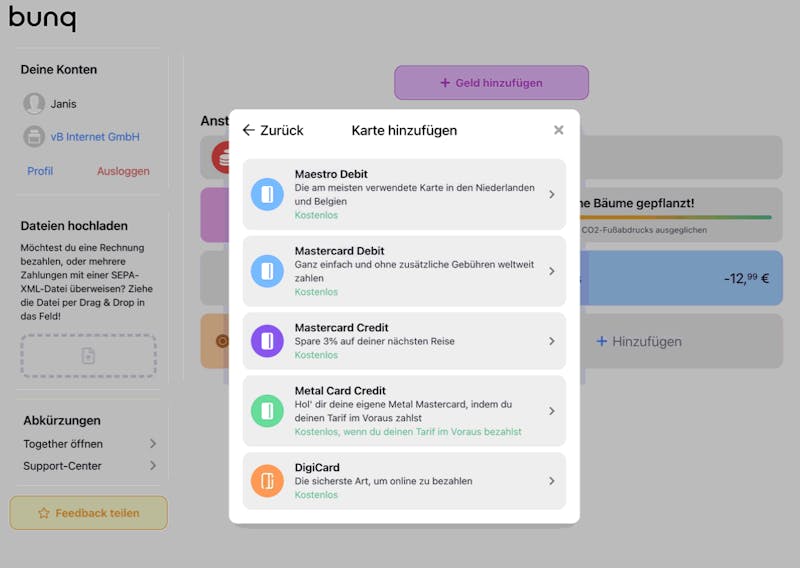Switch to the Janis account
Screen dimensions: 800x568
pos(63,104)
